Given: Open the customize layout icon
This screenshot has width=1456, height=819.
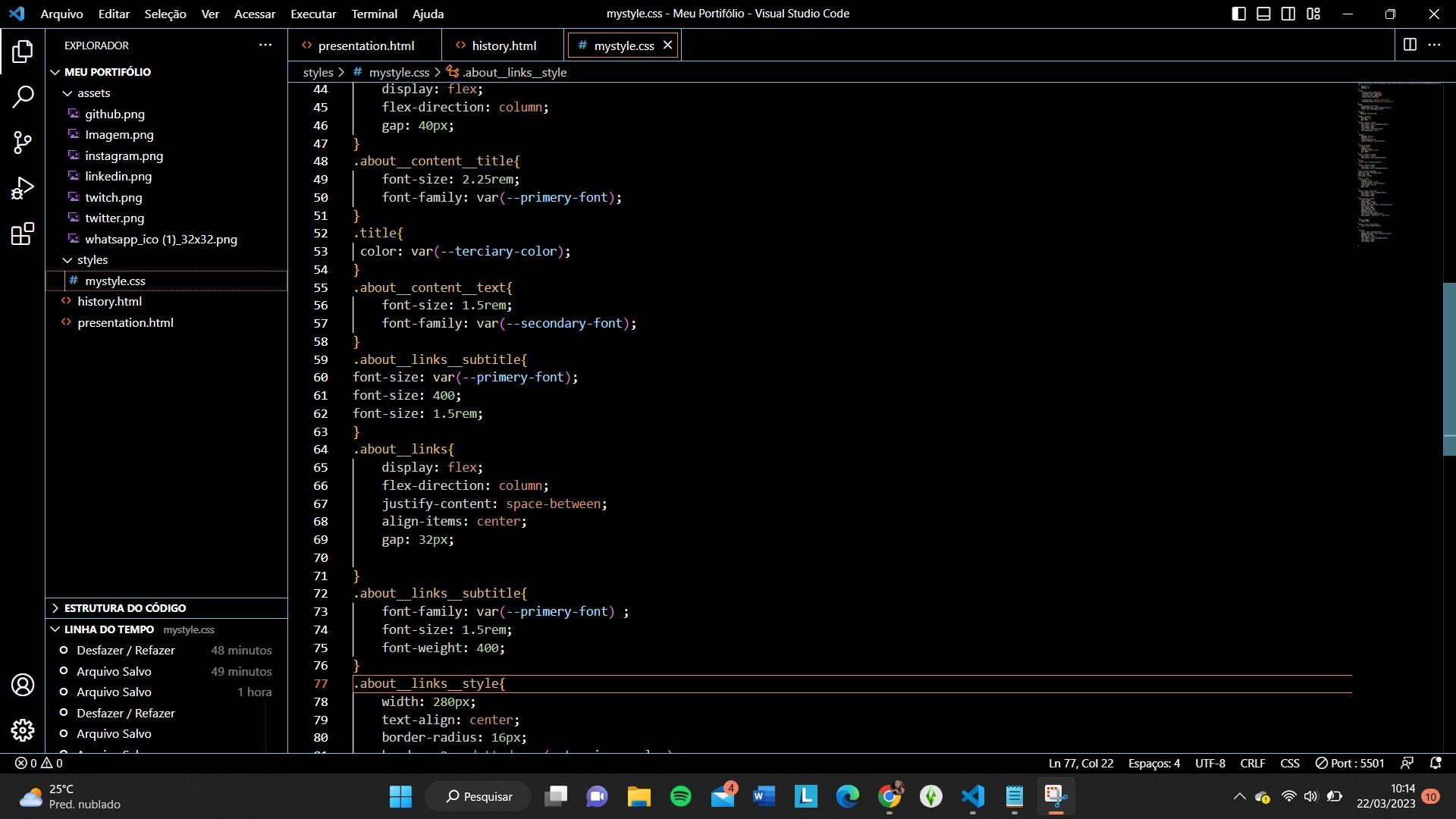Looking at the screenshot, I should [1313, 14].
